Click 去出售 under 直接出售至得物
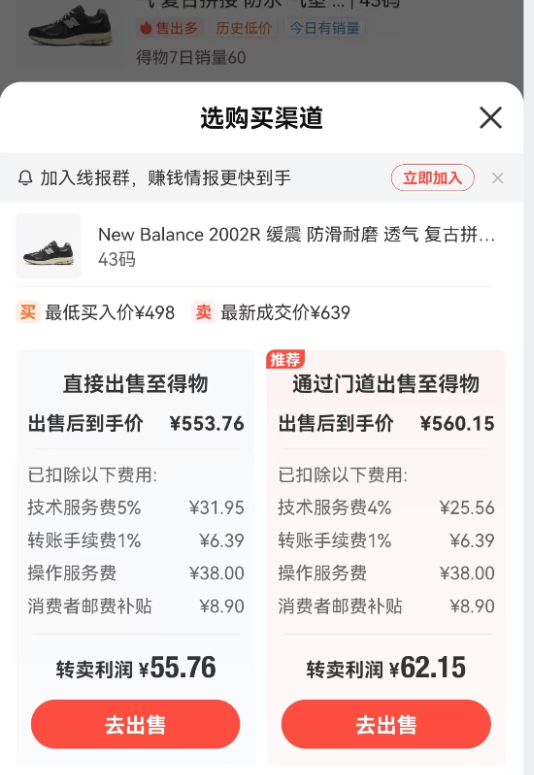This screenshot has width=534, height=775. pos(135,724)
